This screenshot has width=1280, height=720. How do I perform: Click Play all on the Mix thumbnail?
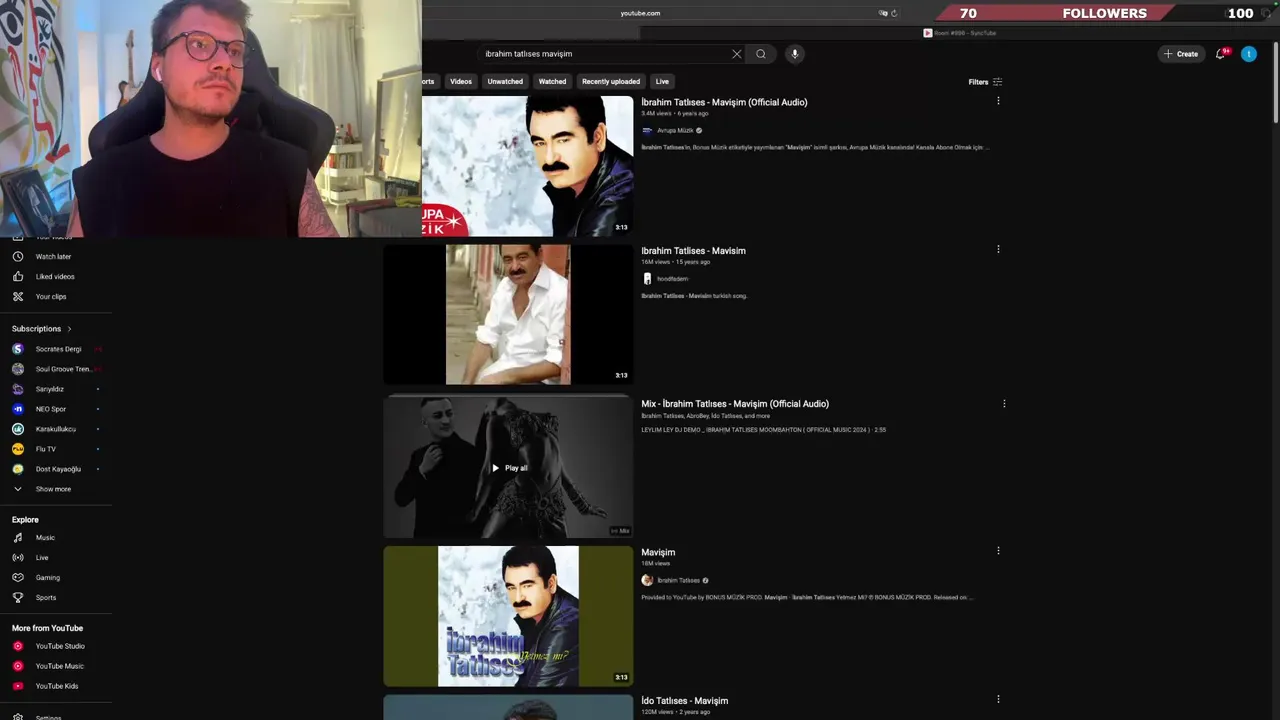[509, 468]
